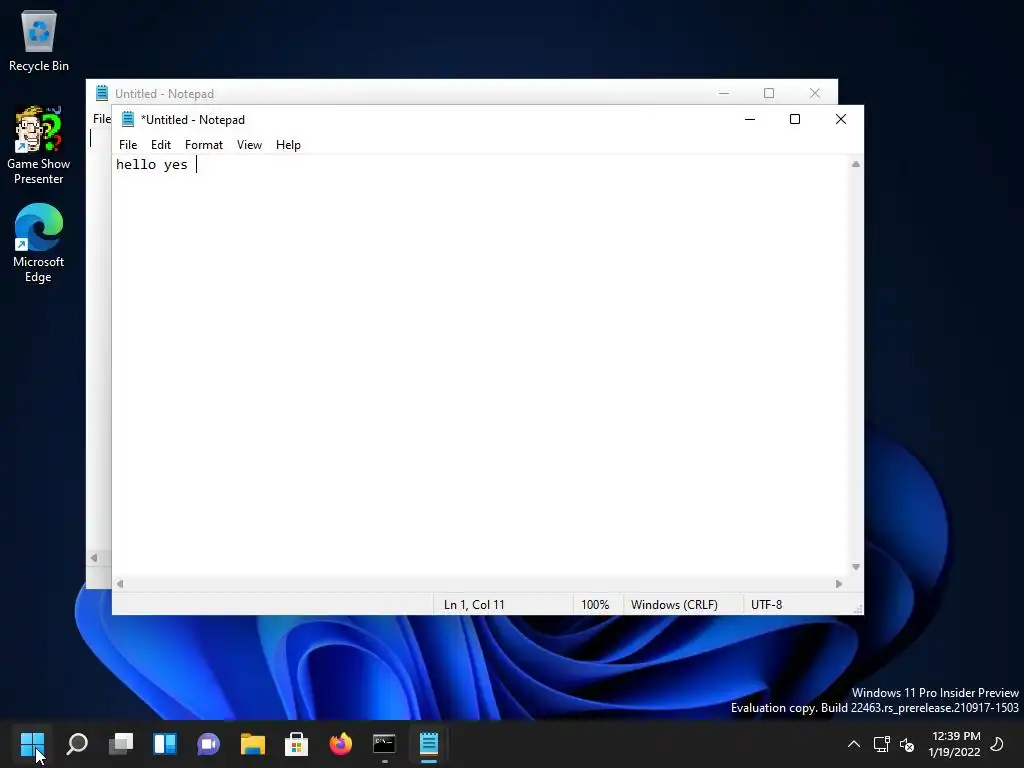Open Microsoft Edge desktop shortcut

click(x=39, y=243)
